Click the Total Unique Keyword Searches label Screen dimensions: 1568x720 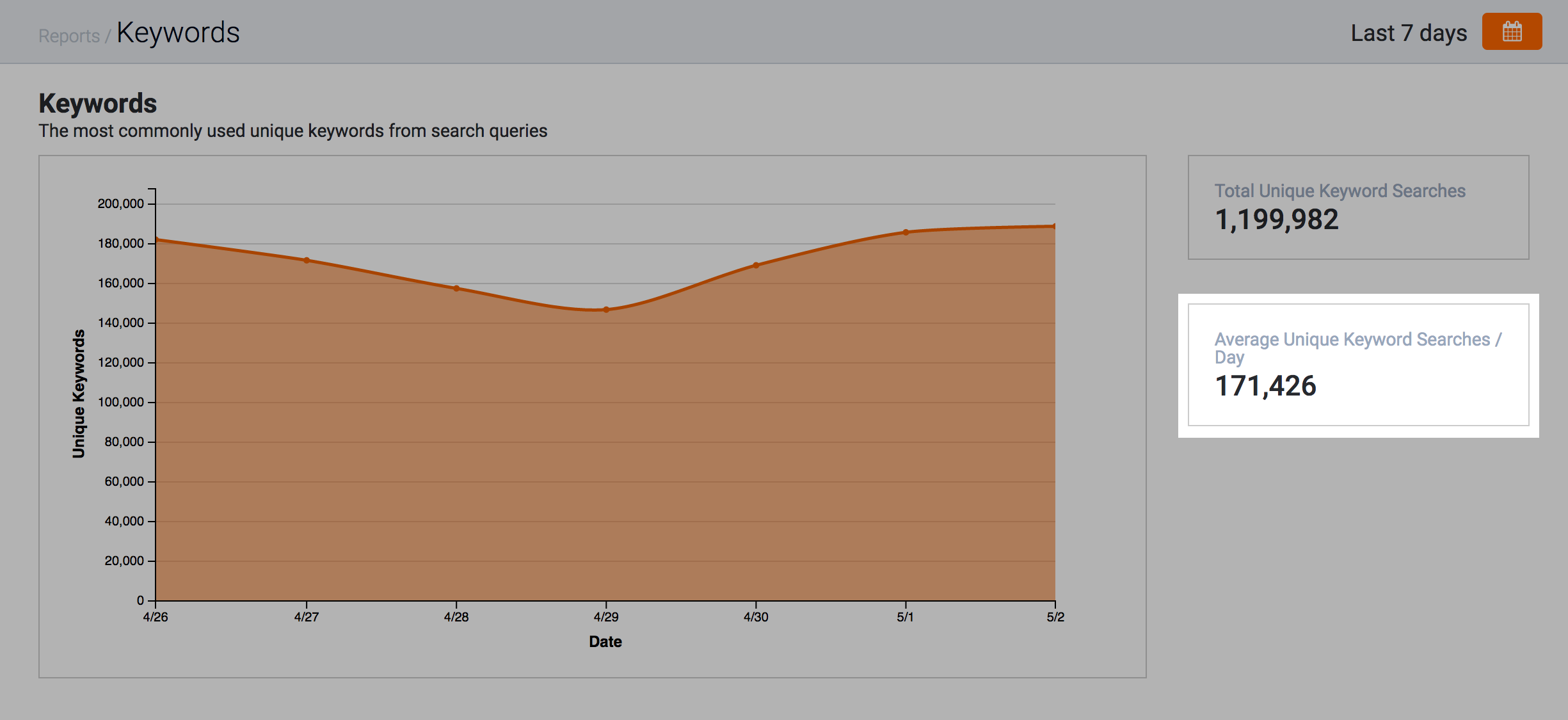(1340, 191)
